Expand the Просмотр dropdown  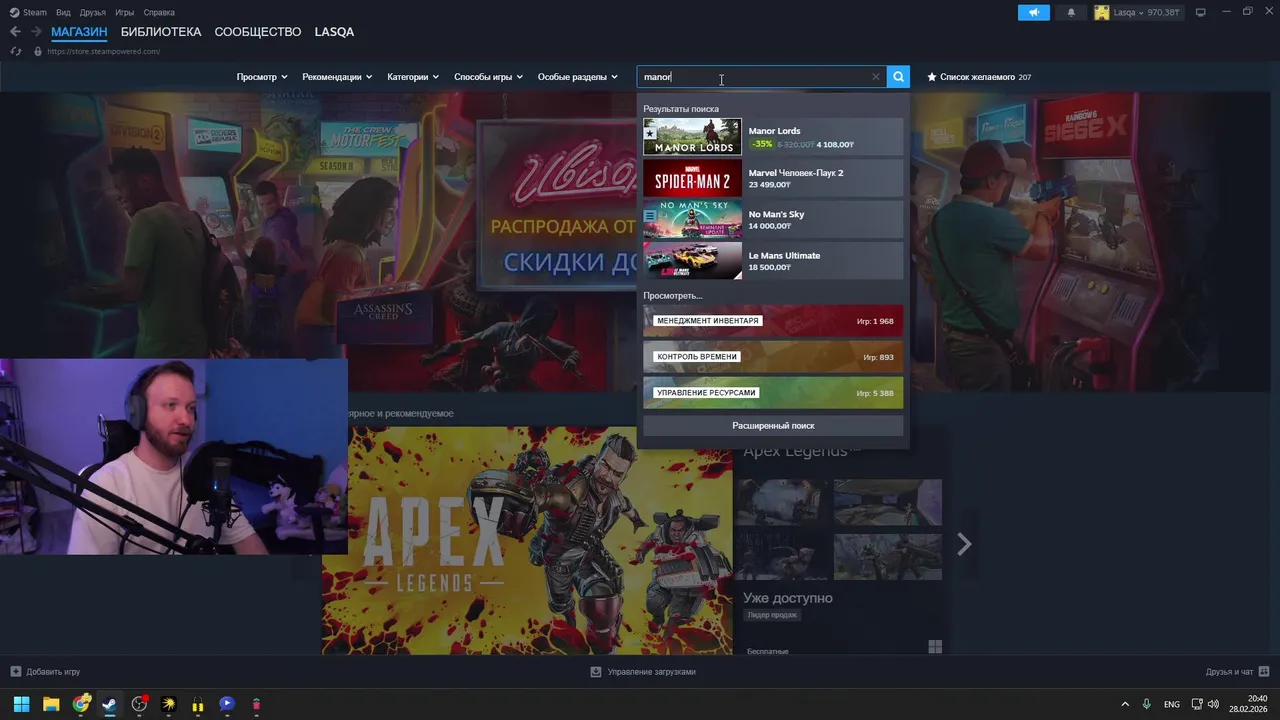click(x=262, y=77)
